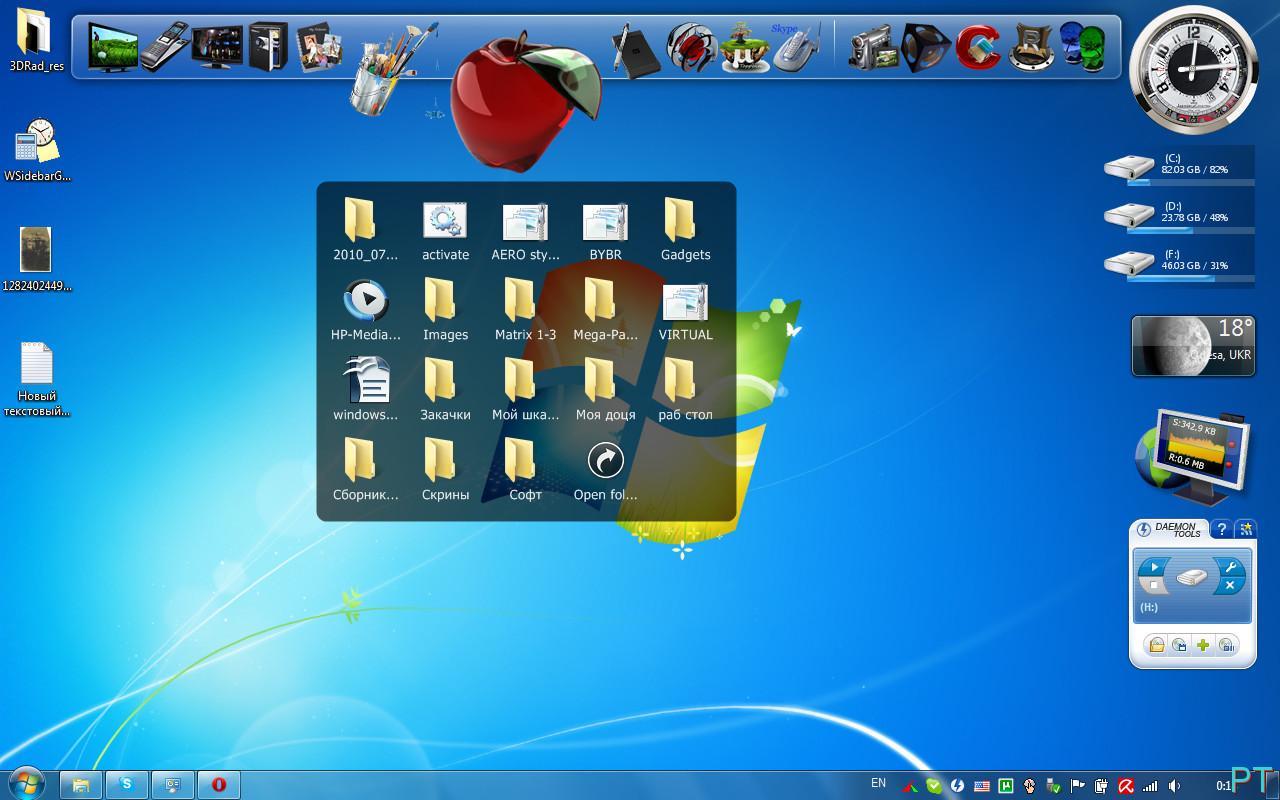Open Новый текстовый document on desktop
1280x800 pixels.
37,380
